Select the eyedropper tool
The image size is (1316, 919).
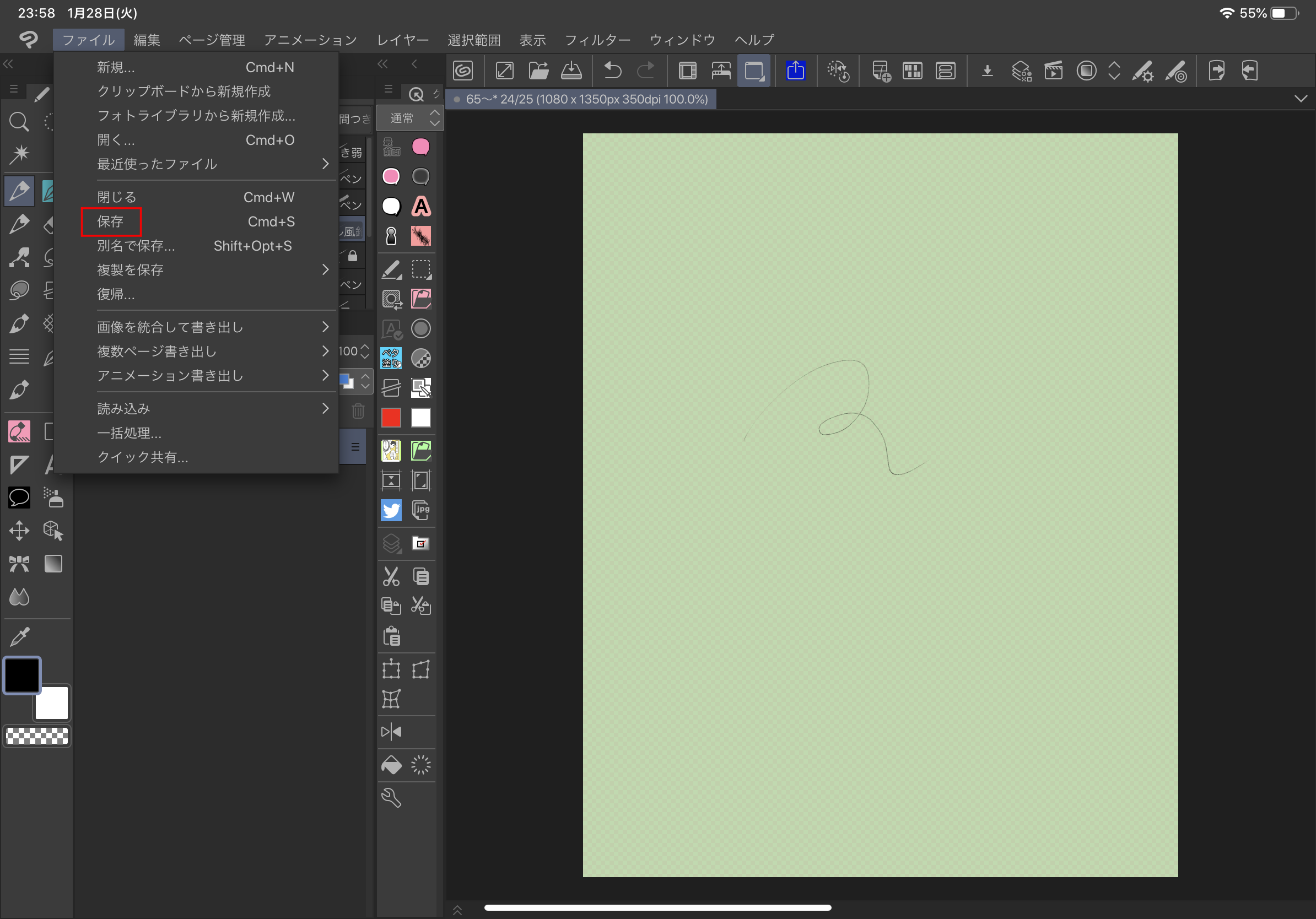click(x=19, y=636)
